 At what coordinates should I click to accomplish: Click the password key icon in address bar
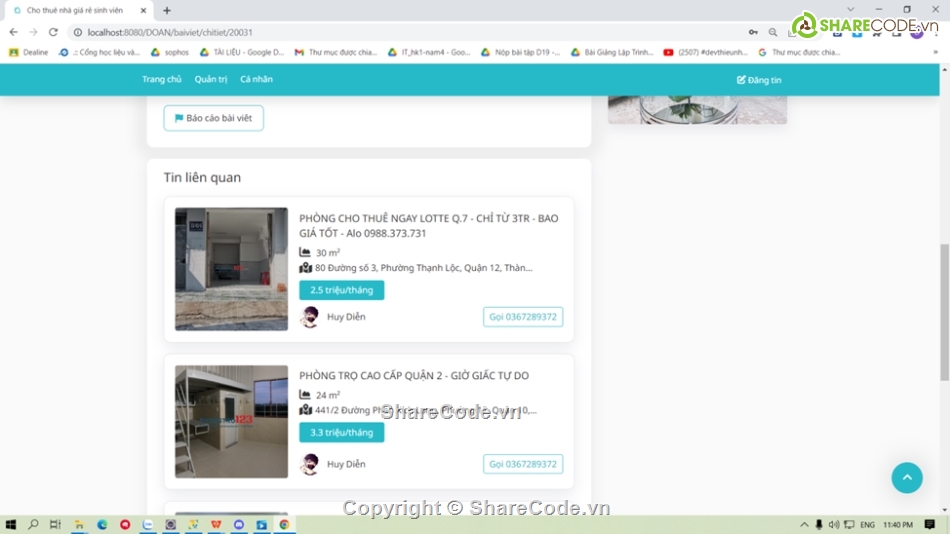tap(753, 32)
